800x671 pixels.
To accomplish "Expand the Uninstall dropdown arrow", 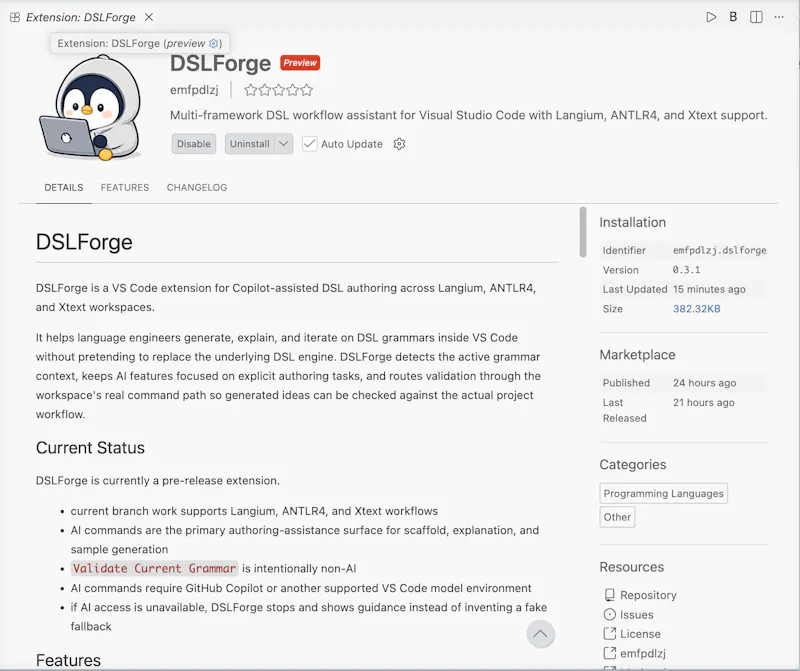I will tap(284, 144).
